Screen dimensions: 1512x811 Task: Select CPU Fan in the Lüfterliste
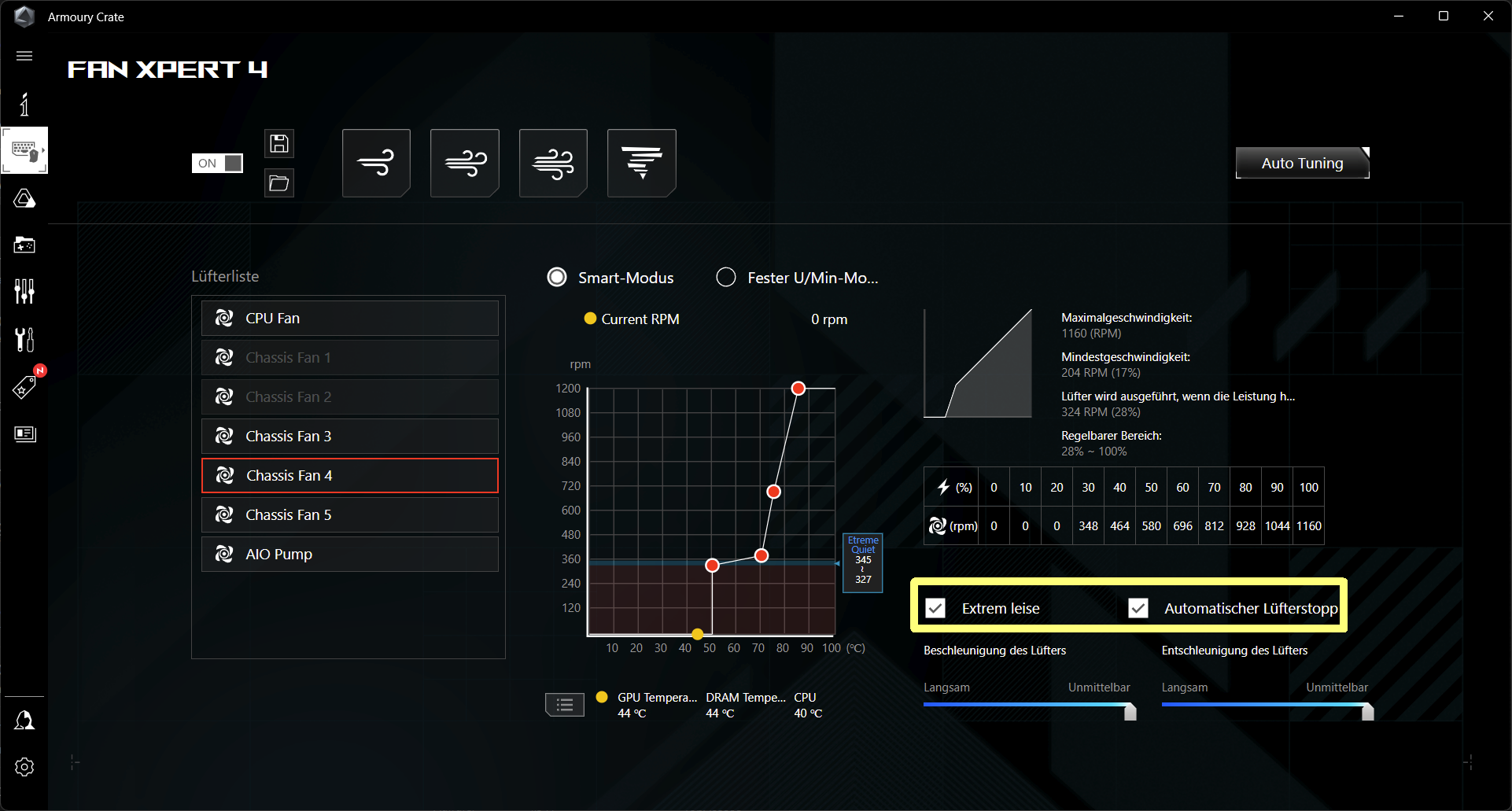[x=350, y=319]
